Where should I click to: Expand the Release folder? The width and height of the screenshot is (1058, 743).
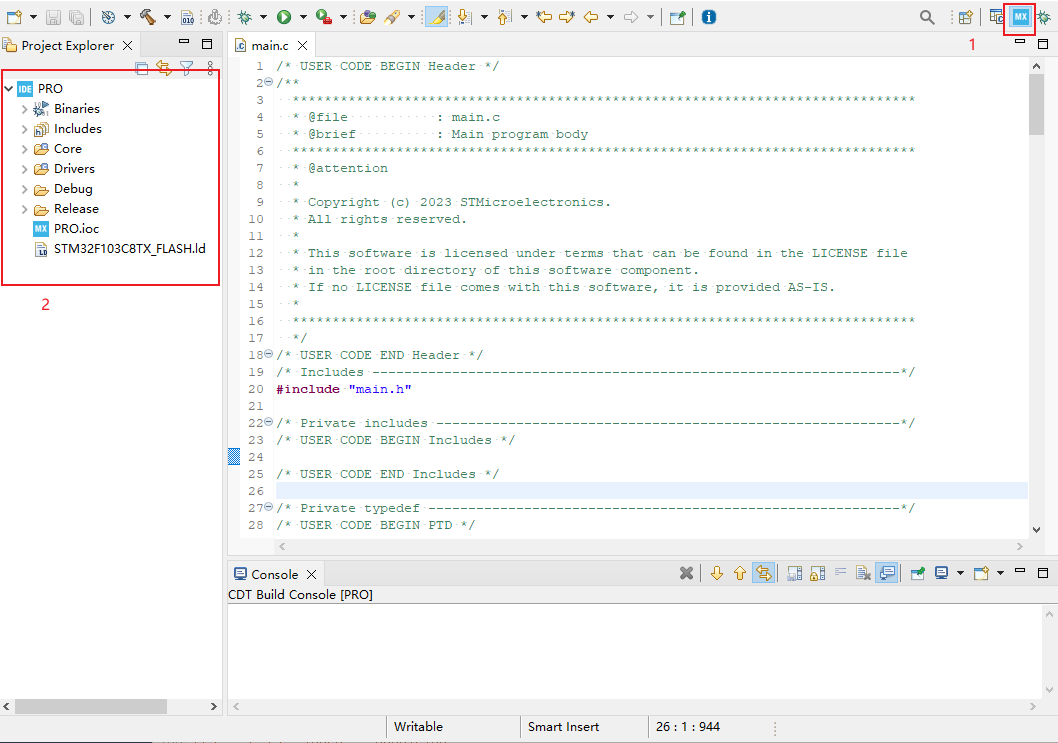point(25,209)
